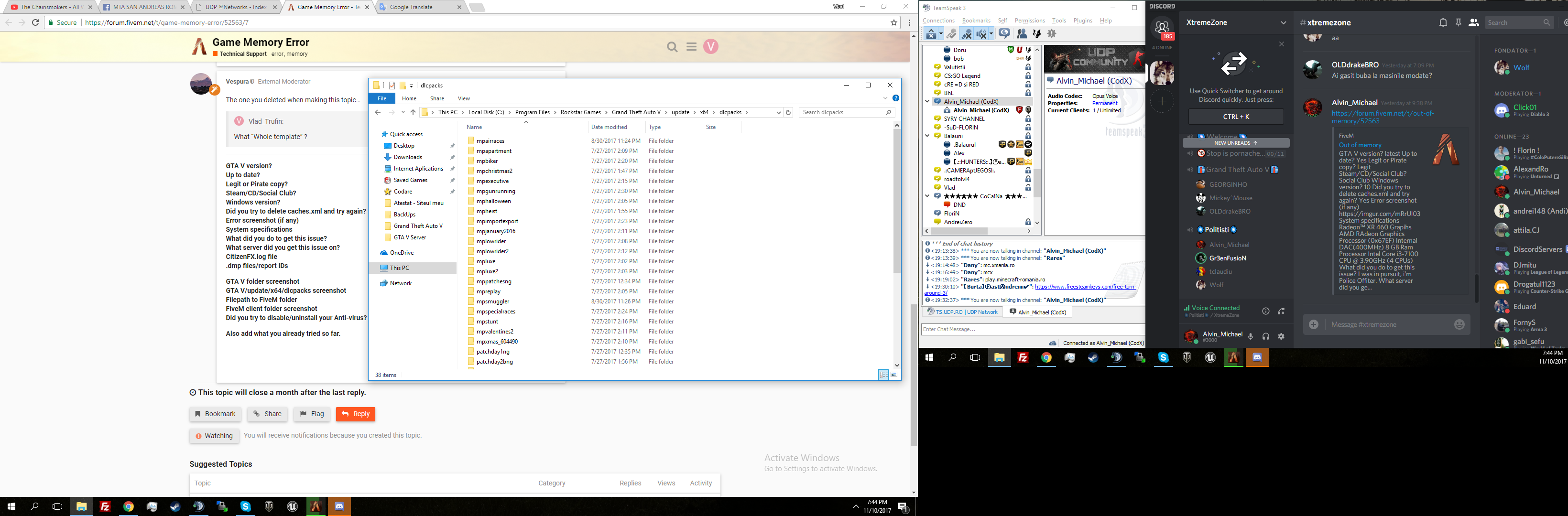Screen dimensions: 1568x516
Task: Open Discord pinned messages icon
Action: [1459, 22]
